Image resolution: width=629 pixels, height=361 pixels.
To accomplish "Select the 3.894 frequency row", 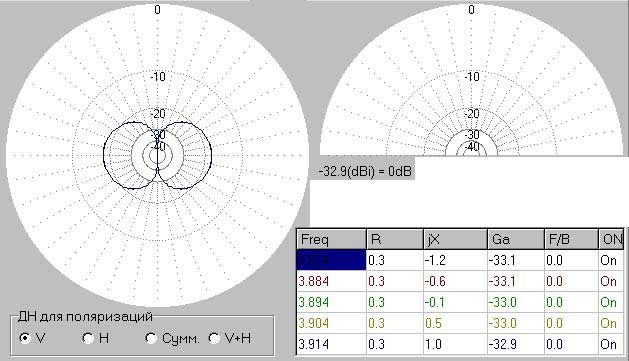I will tap(461, 302).
